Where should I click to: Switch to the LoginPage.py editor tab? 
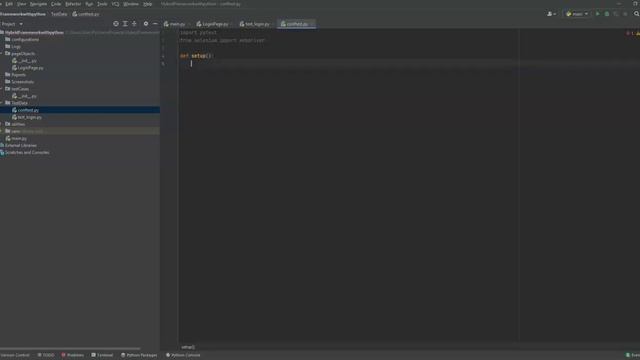tap(215, 24)
